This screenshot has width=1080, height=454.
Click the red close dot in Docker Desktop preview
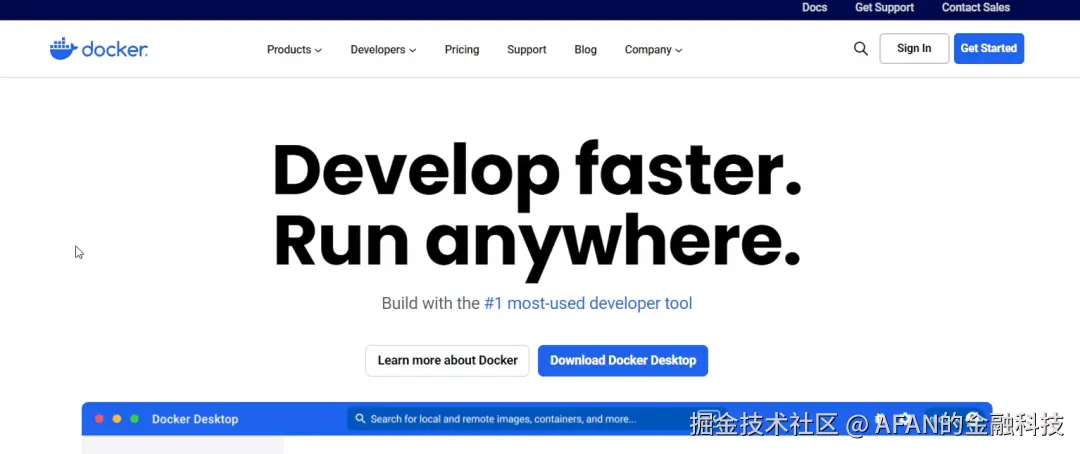coord(99,419)
